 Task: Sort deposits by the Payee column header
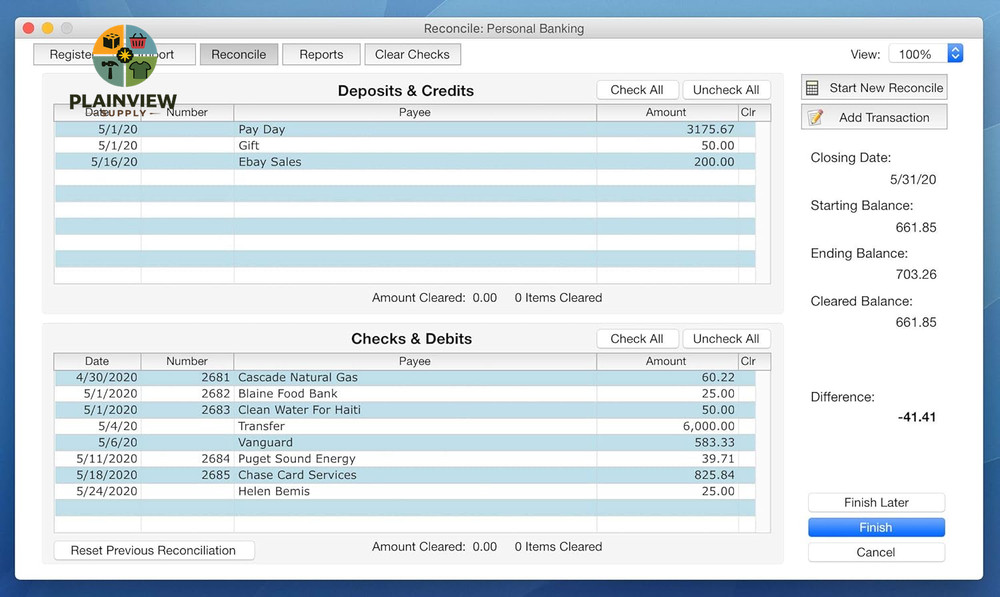[415, 112]
